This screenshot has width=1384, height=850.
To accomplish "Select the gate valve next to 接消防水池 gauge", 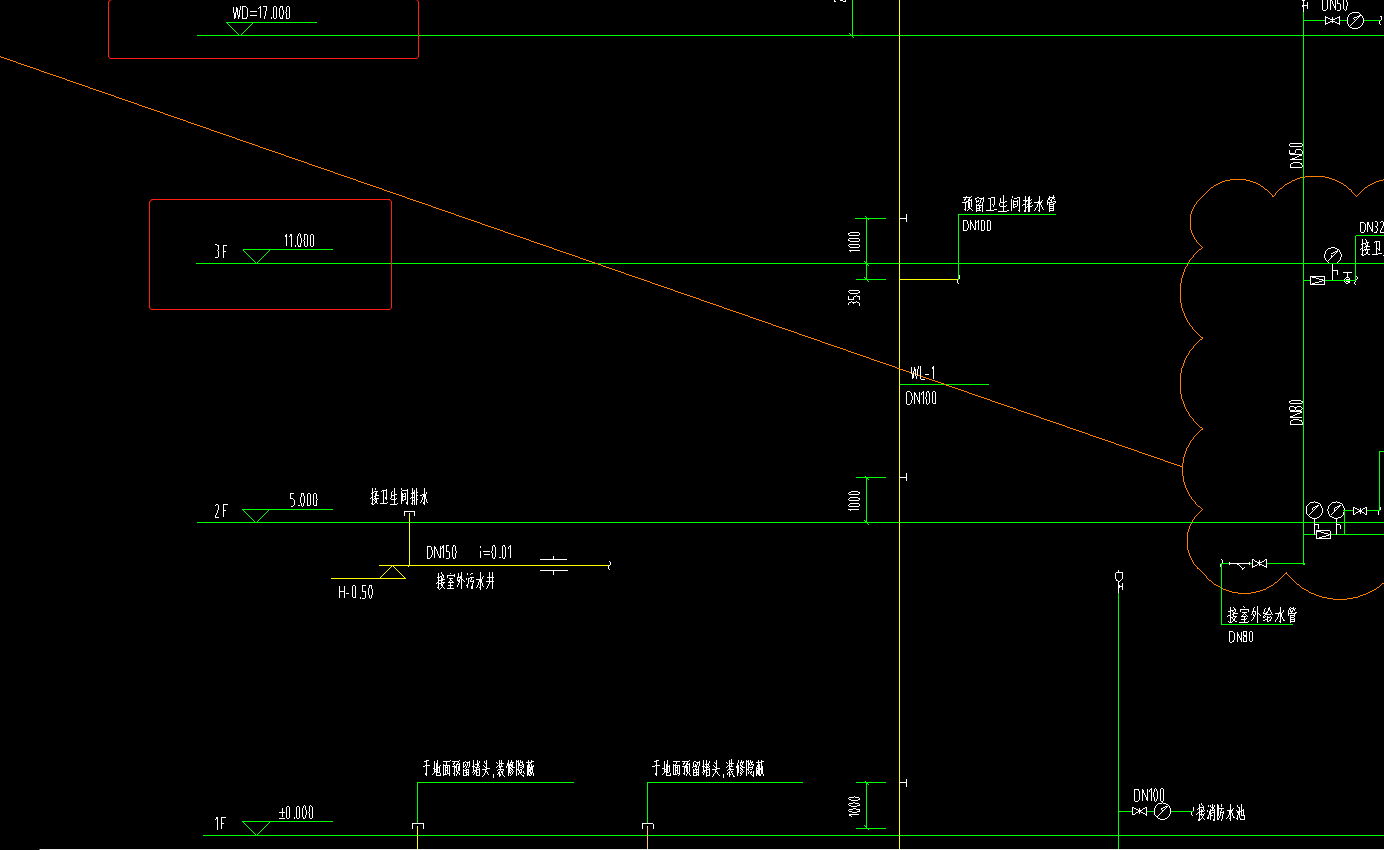I will (1139, 811).
